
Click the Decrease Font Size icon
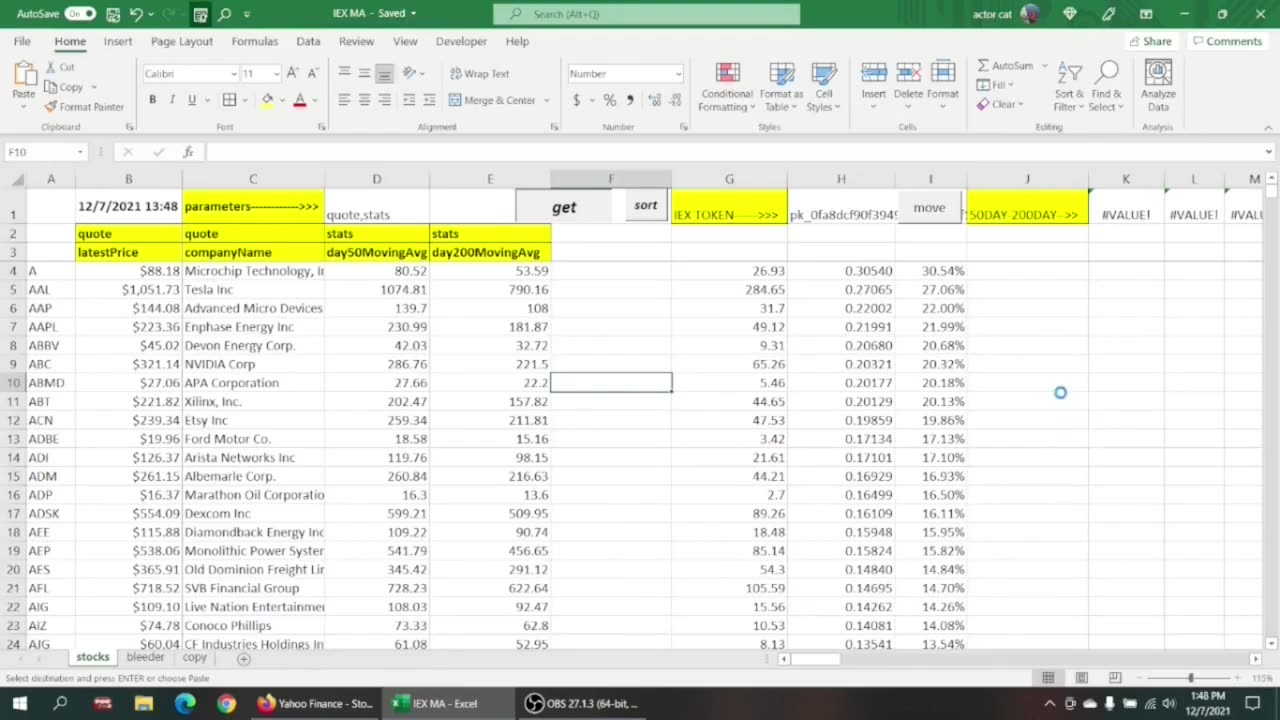tap(312, 73)
